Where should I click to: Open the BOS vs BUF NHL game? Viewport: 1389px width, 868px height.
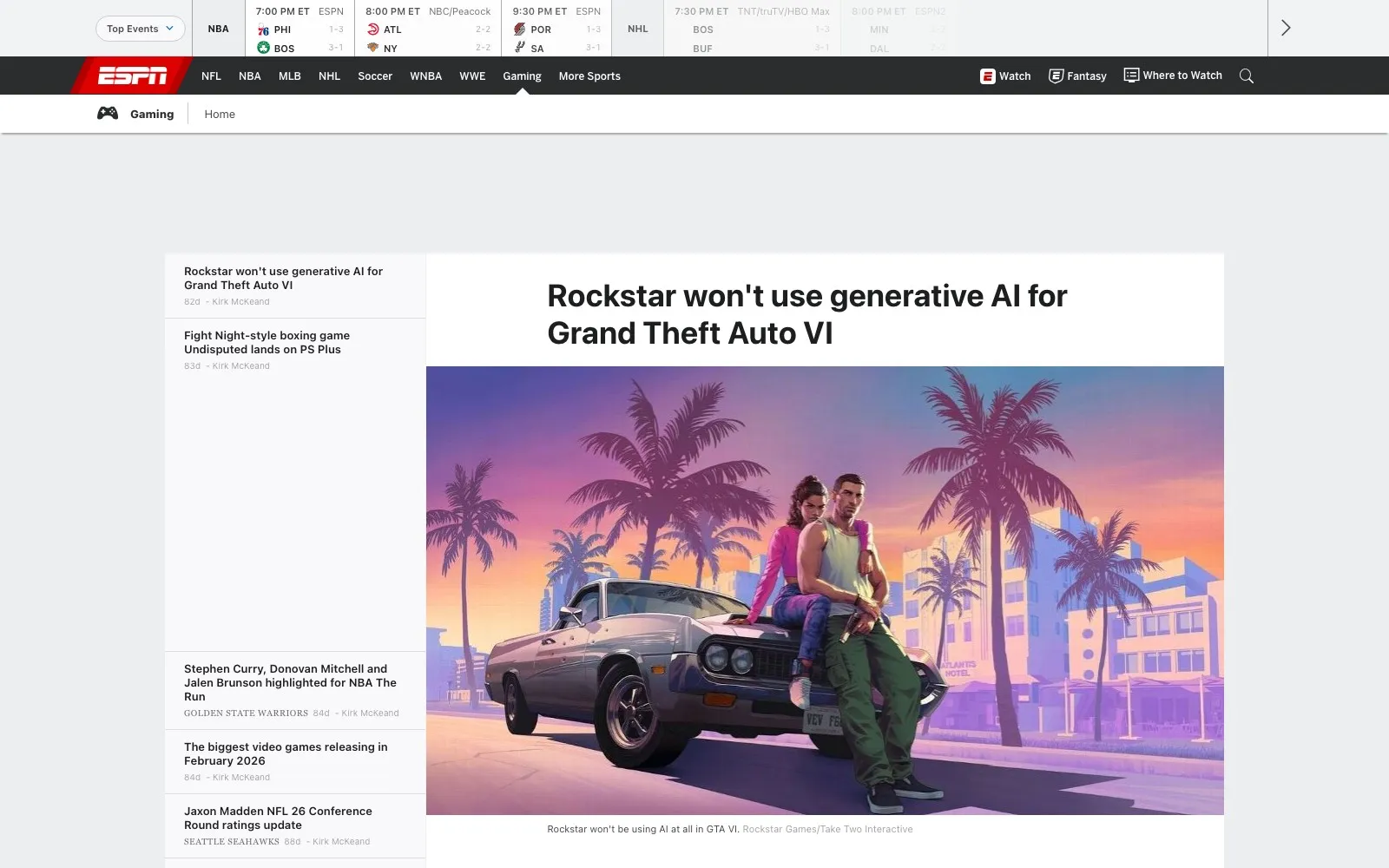pyautogui.click(x=752, y=30)
